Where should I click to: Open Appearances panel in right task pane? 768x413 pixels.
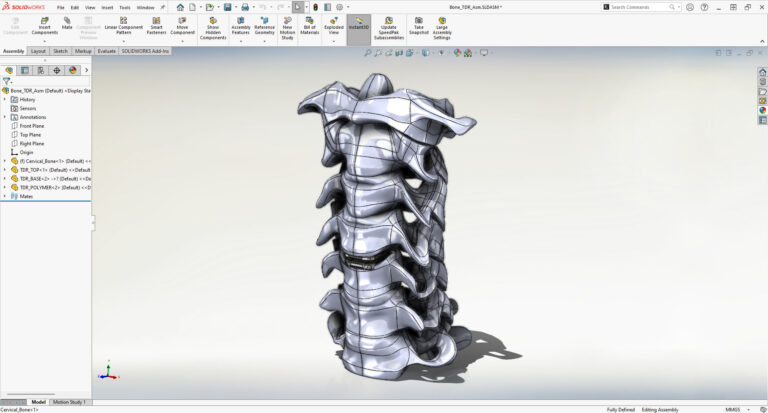coord(762,110)
